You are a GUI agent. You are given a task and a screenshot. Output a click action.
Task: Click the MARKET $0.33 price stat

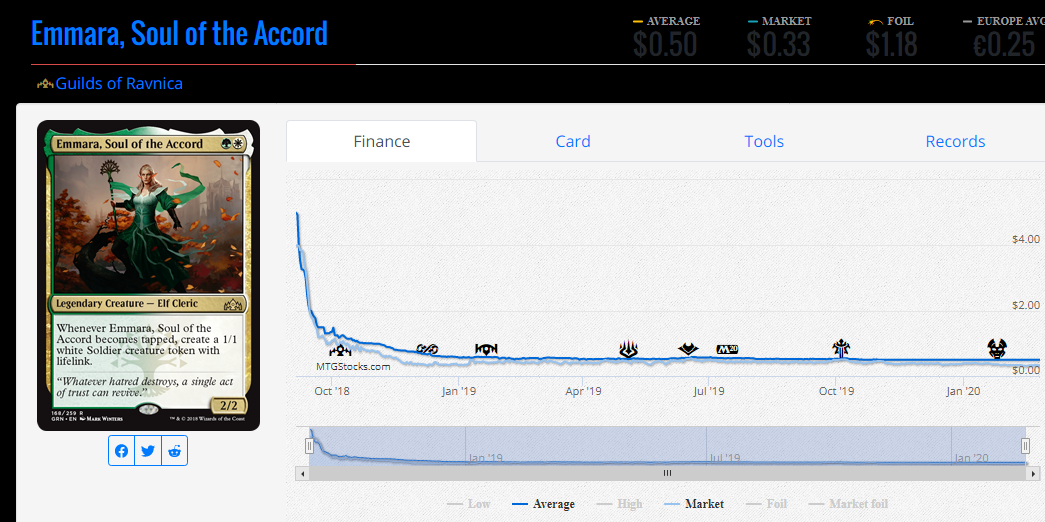pos(779,37)
